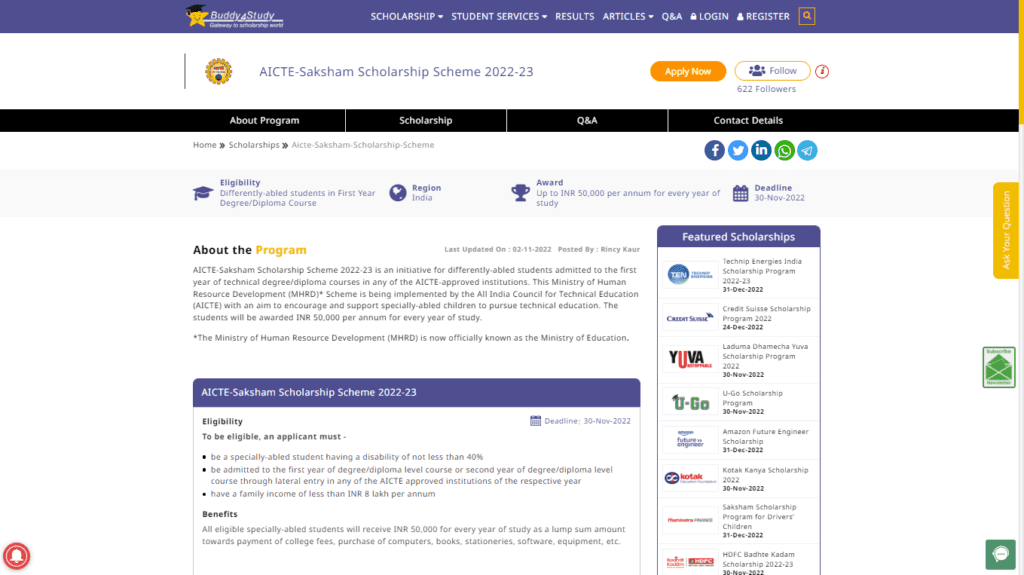
Task: Open the Subscribe Newsletter envelope icon
Action: [999, 367]
